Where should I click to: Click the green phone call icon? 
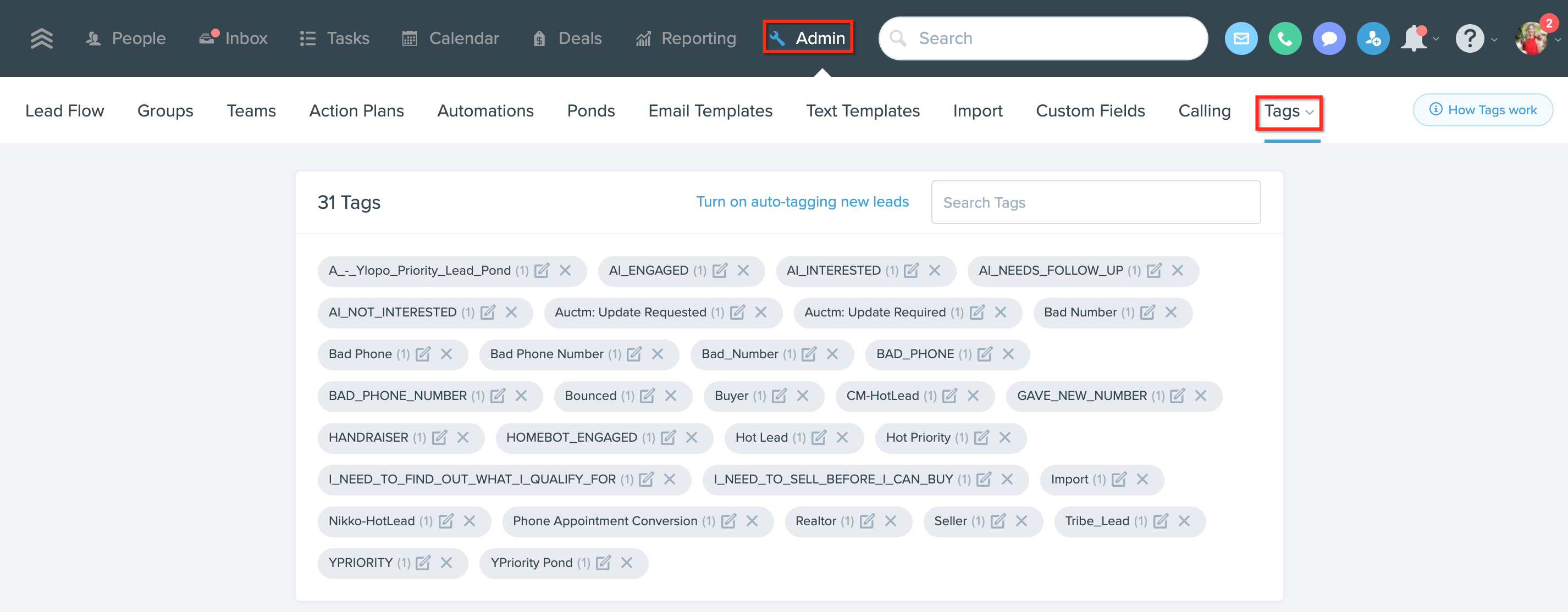click(x=1285, y=38)
